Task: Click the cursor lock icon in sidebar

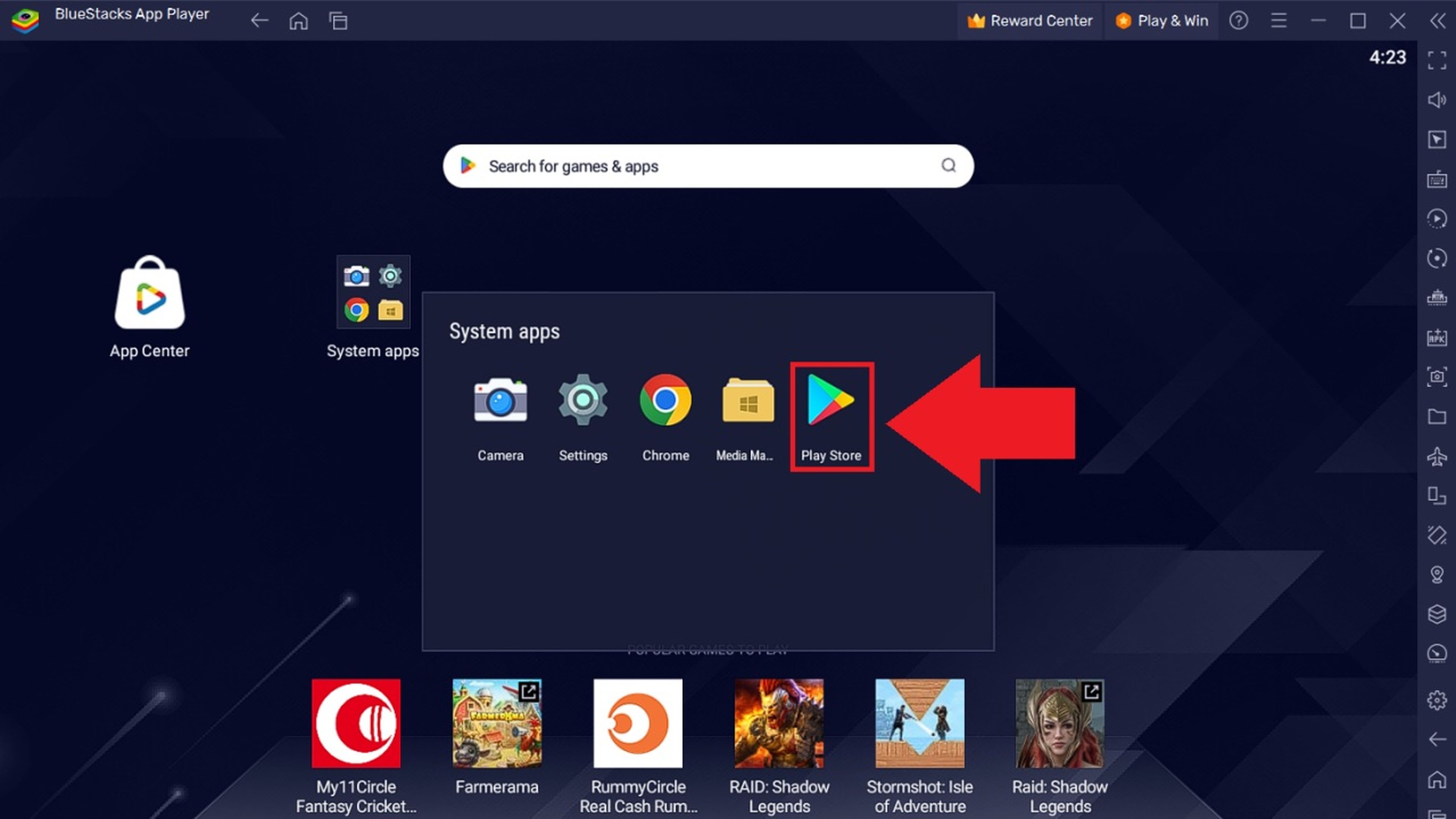Action: tap(1437, 140)
